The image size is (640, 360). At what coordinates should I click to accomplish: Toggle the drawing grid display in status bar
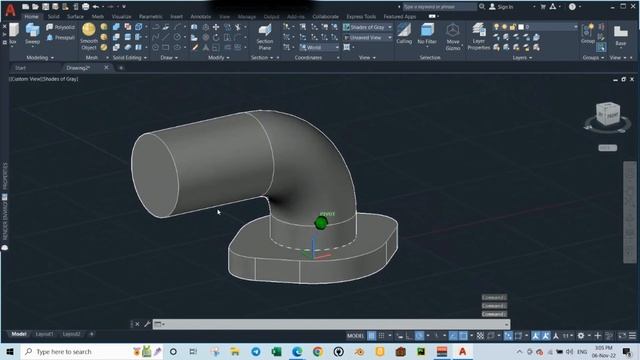coord(371,336)
